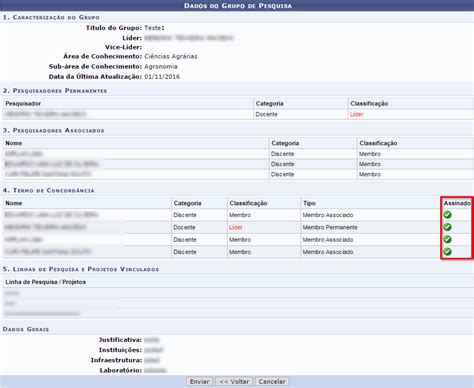
Task: Click the green check in the Membro Permanente row
Action: [x=447, y=227]
